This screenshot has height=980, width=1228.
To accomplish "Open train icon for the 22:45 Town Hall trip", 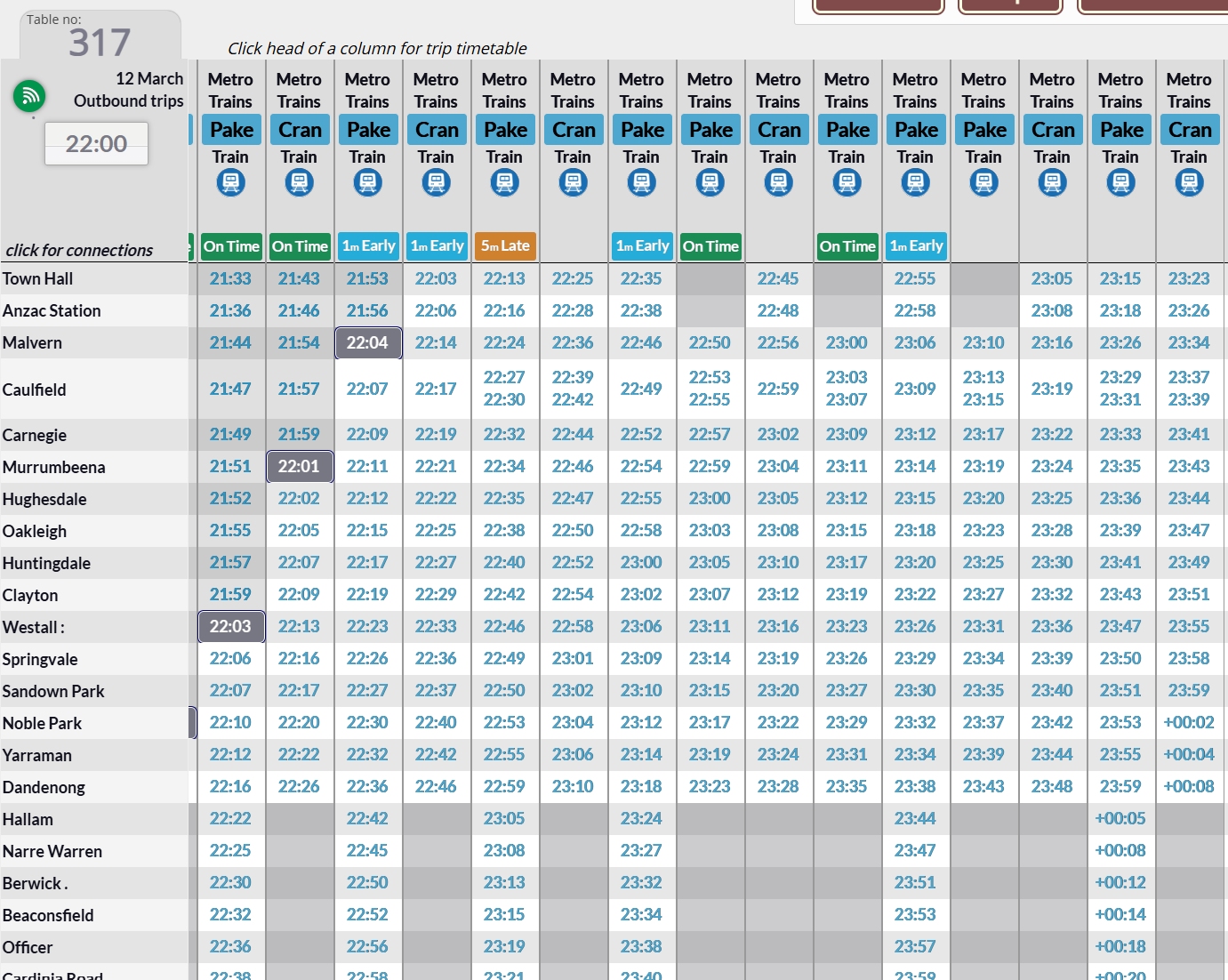I will (x=778, y=183).
